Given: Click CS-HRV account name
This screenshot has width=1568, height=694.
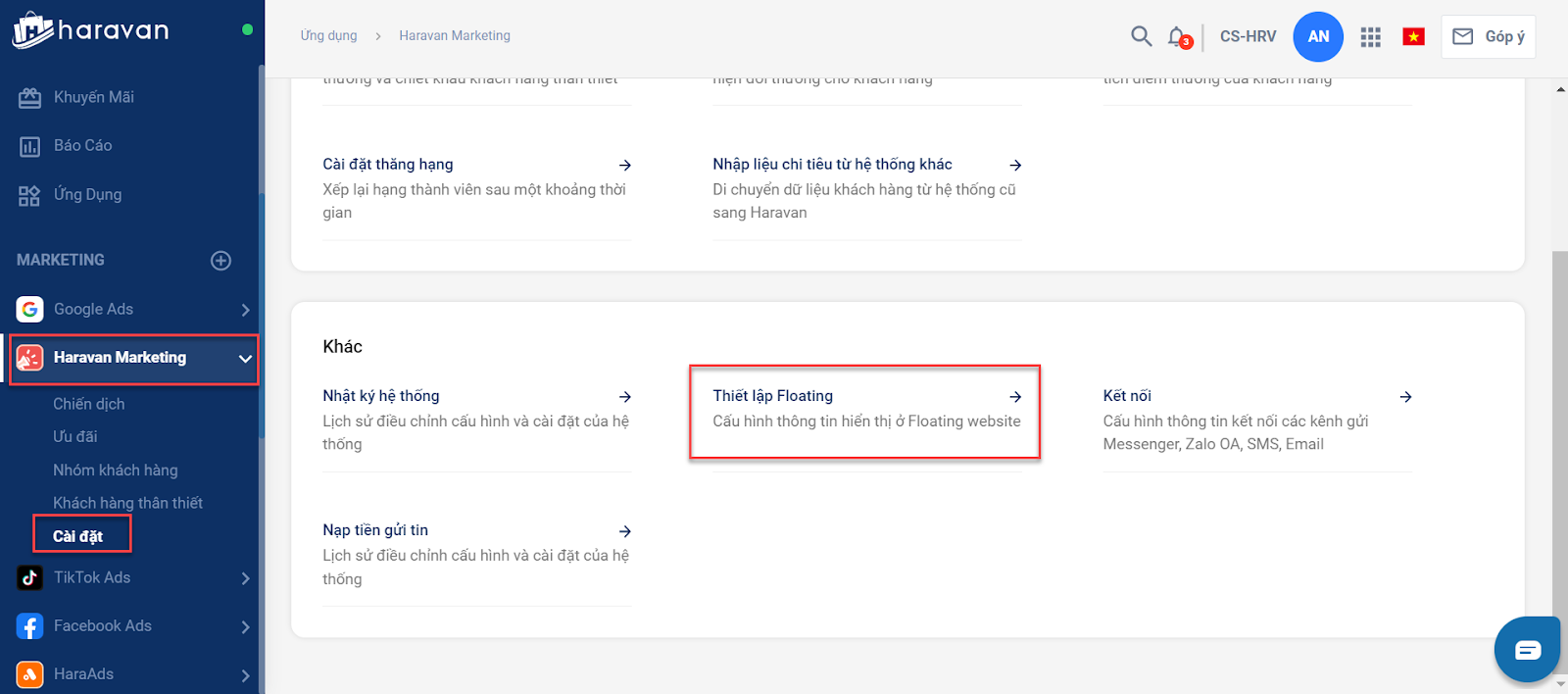Looking at the screenshot, I should [x=1248, y=36].
